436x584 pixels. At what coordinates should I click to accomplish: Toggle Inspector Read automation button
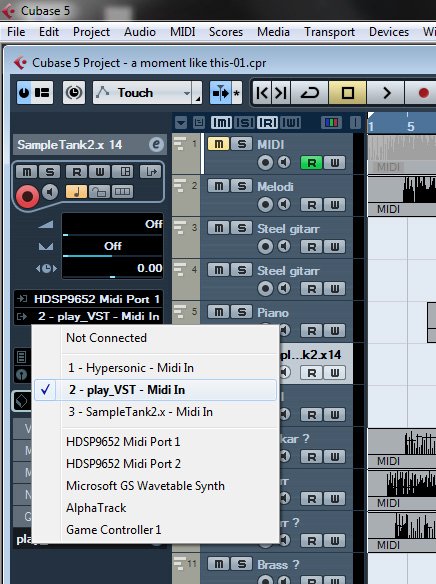[77, 172]
